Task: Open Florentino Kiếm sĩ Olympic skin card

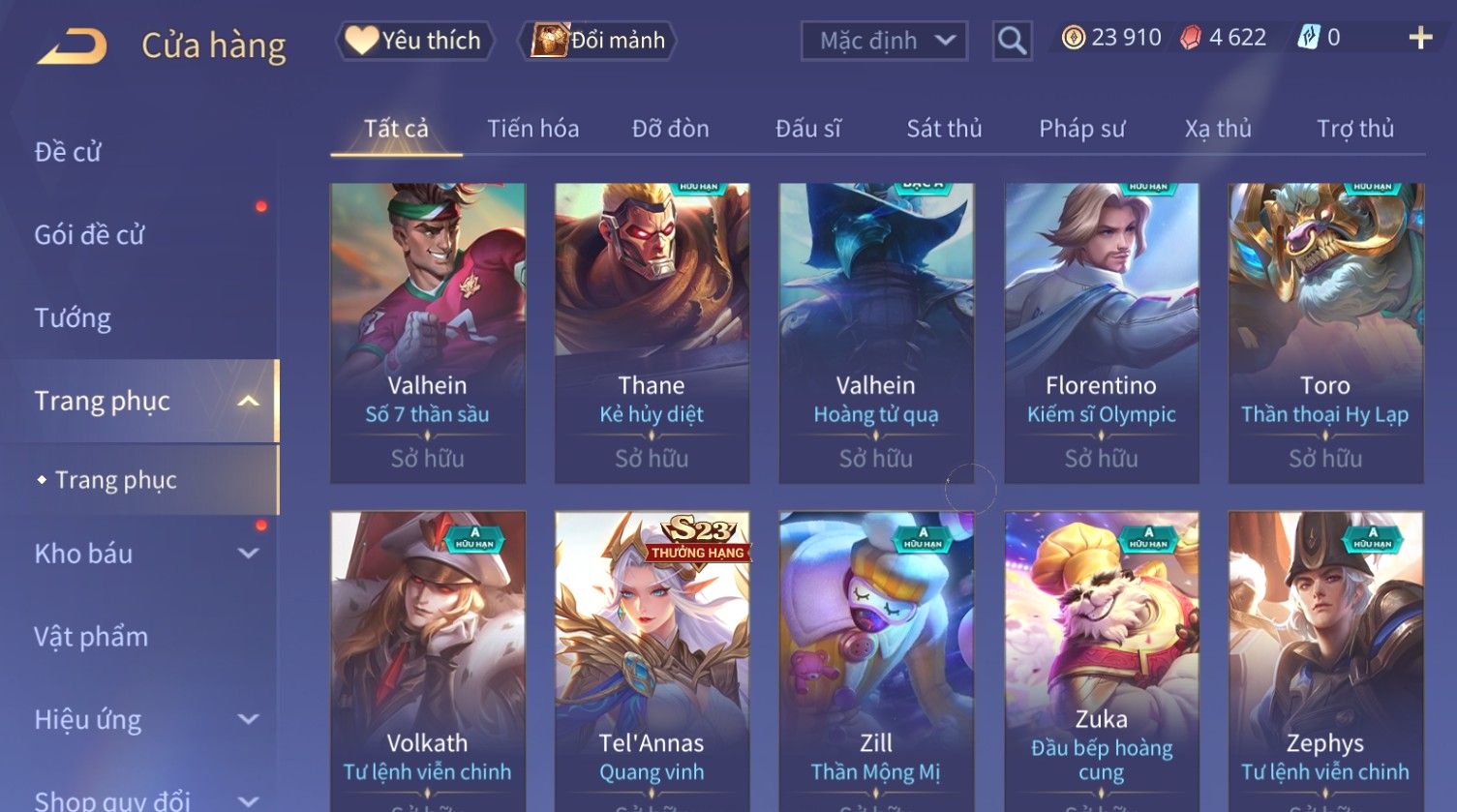Action: click(x=1102, y=333)
